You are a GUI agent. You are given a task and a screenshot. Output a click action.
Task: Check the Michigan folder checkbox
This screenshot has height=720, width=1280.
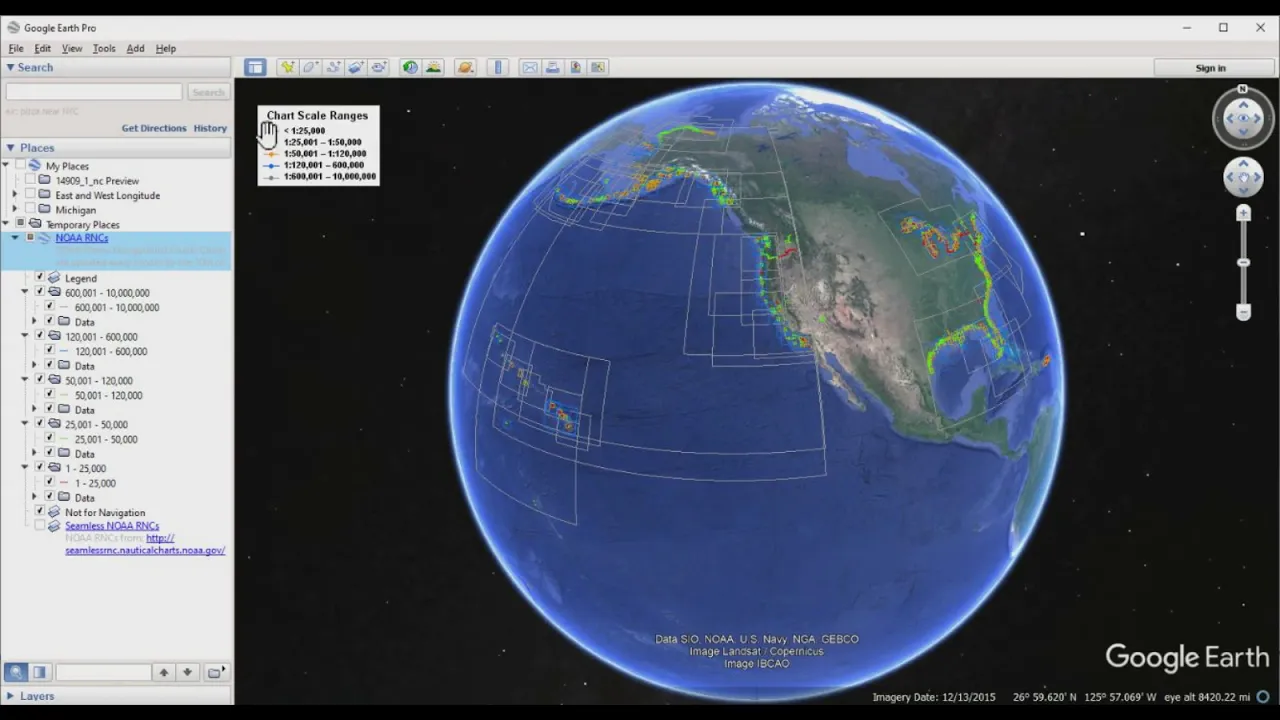(30, 209)
